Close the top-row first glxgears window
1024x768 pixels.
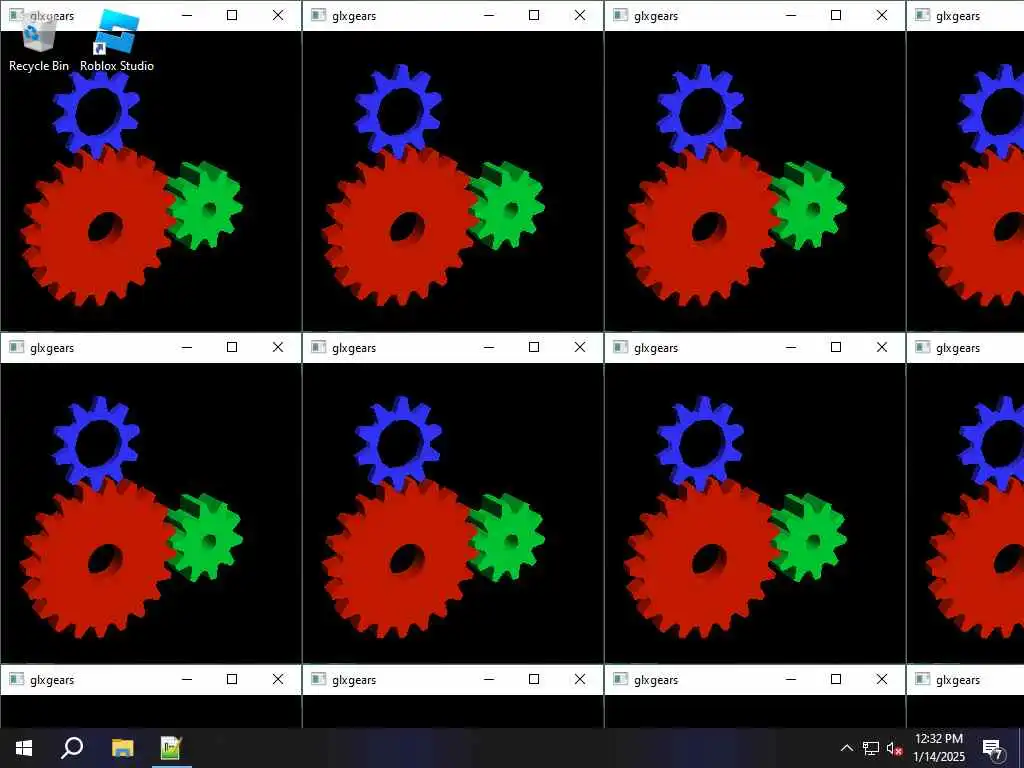[278, 16]
